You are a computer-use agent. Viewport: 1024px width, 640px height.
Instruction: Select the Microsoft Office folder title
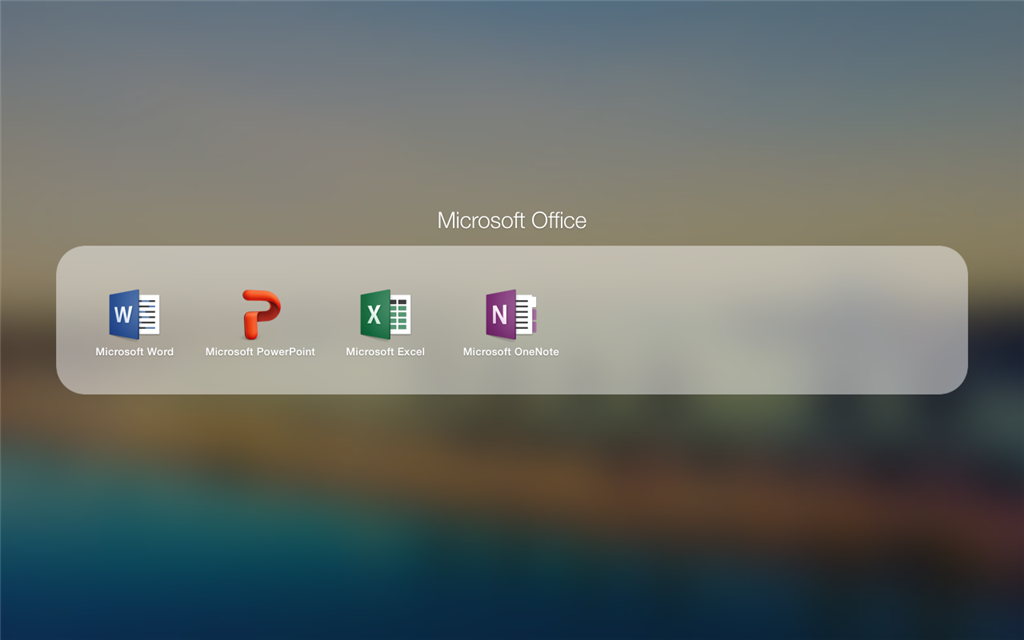coord(512,221)
